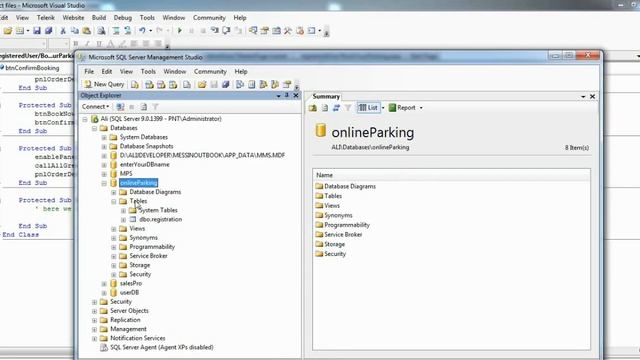Click Save All icon in SSMS toolbar
This screenshot has width=640, height=360.
click(226, 84)
